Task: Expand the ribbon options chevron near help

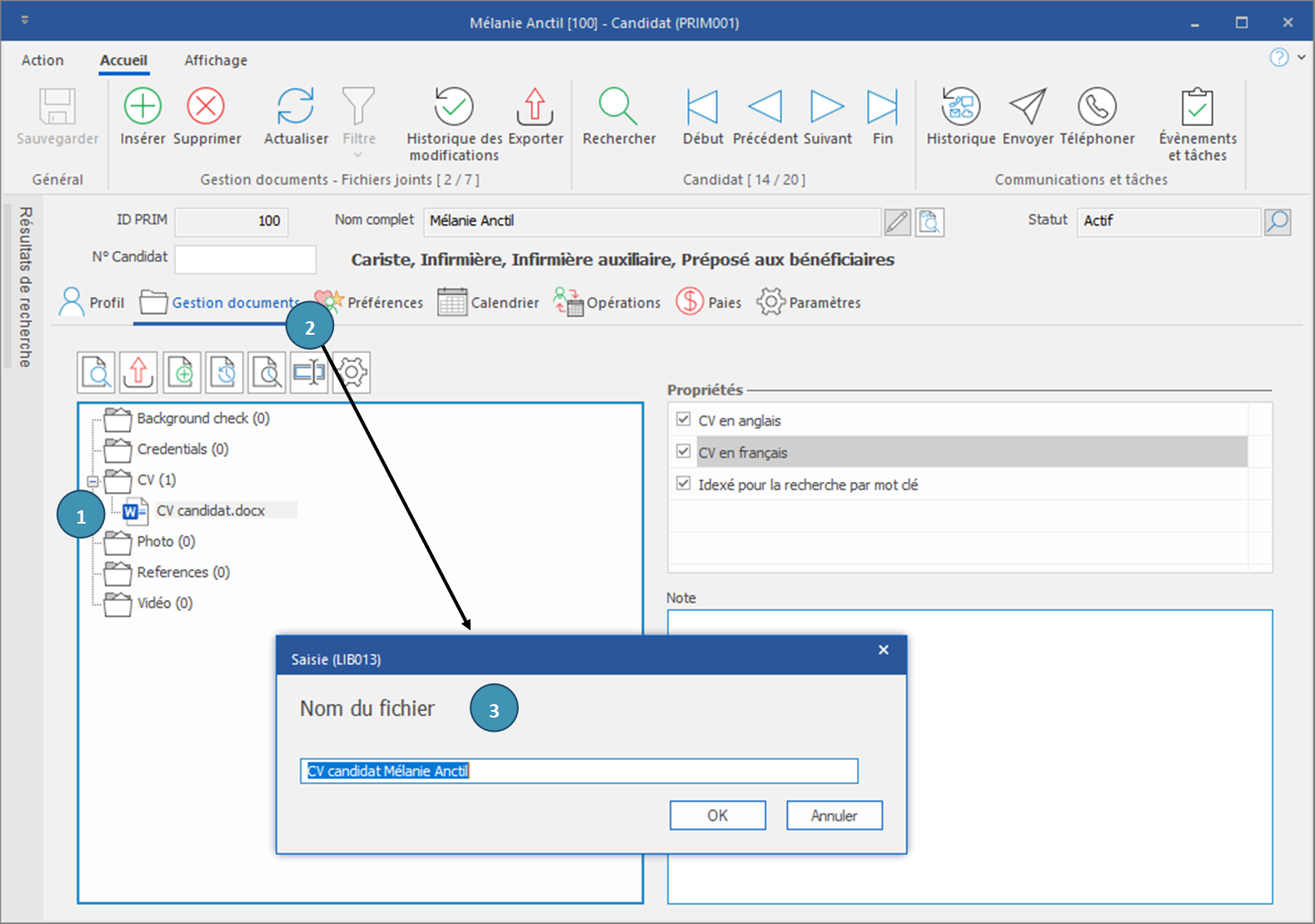Action: pos(1301,57)
